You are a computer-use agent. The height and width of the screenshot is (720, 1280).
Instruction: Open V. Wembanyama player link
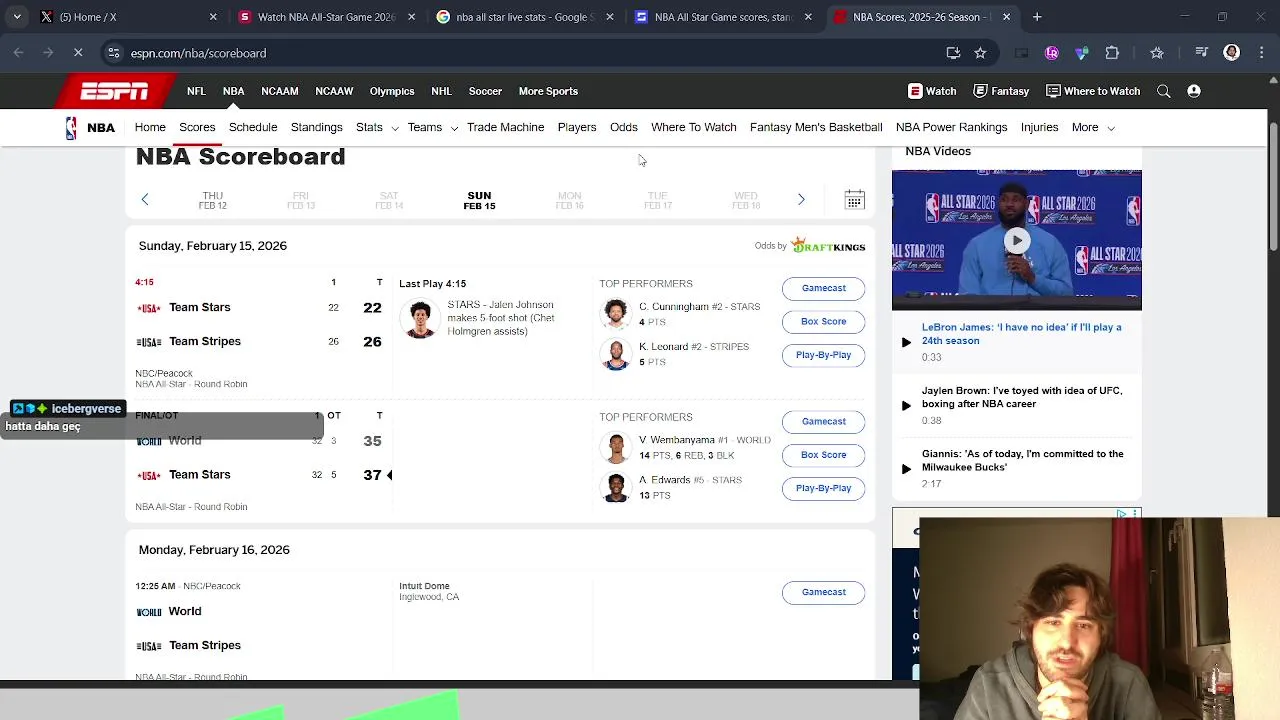677,440
